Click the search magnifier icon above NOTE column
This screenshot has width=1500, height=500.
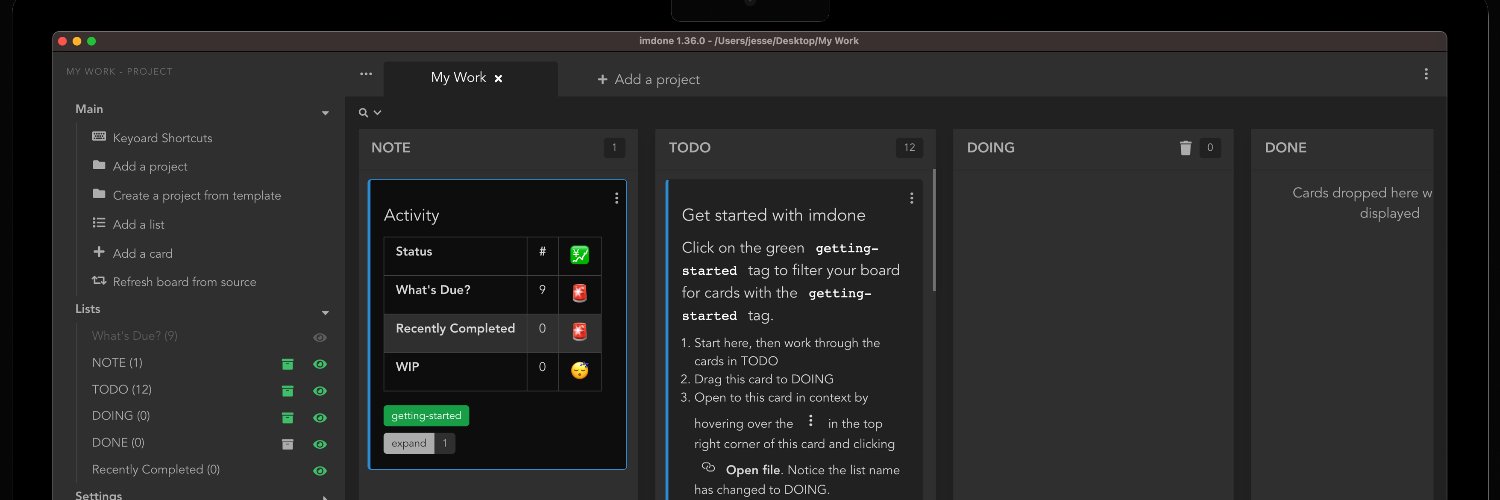click(364, 113)
